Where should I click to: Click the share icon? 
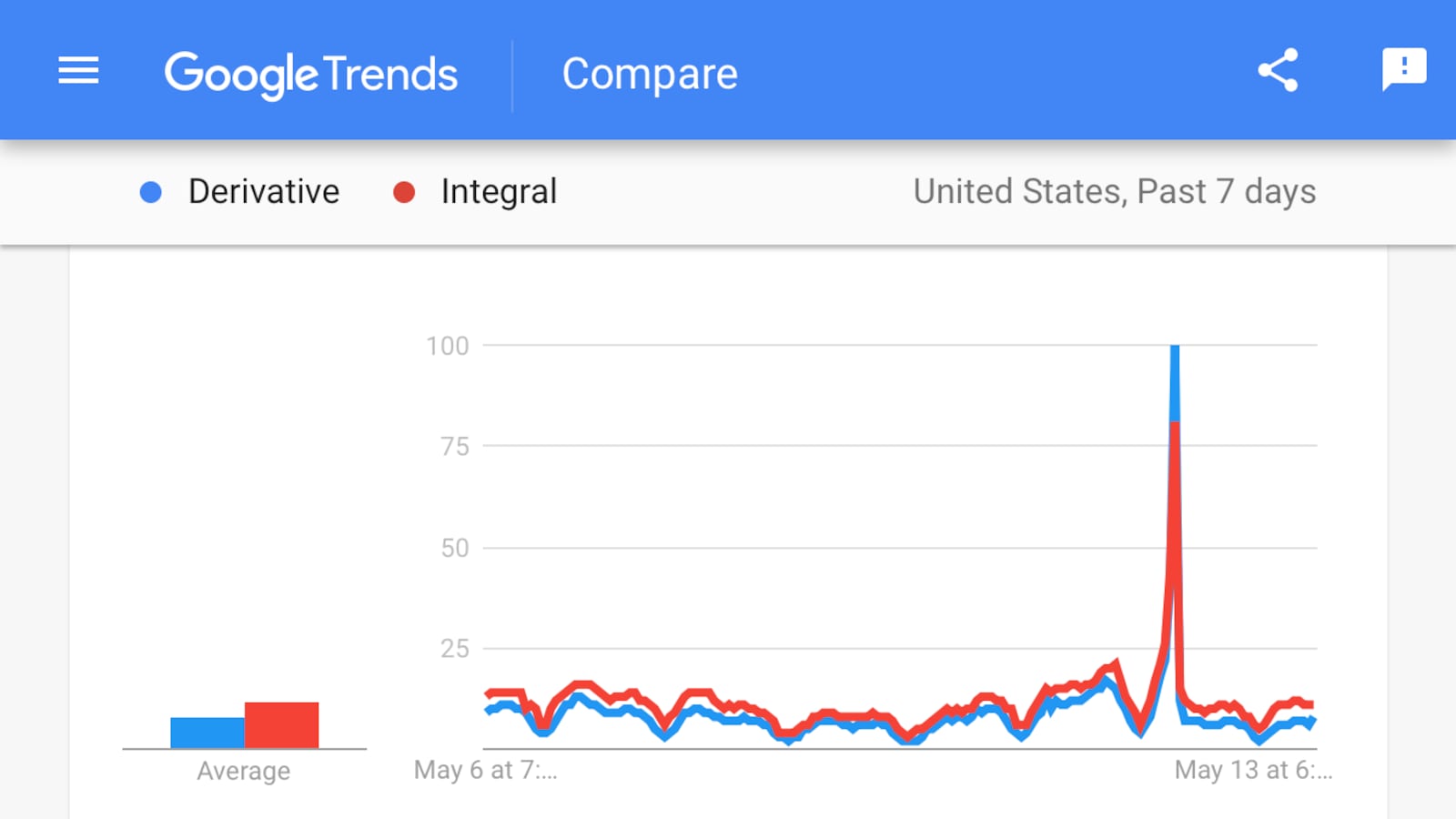coord(1278,71)
